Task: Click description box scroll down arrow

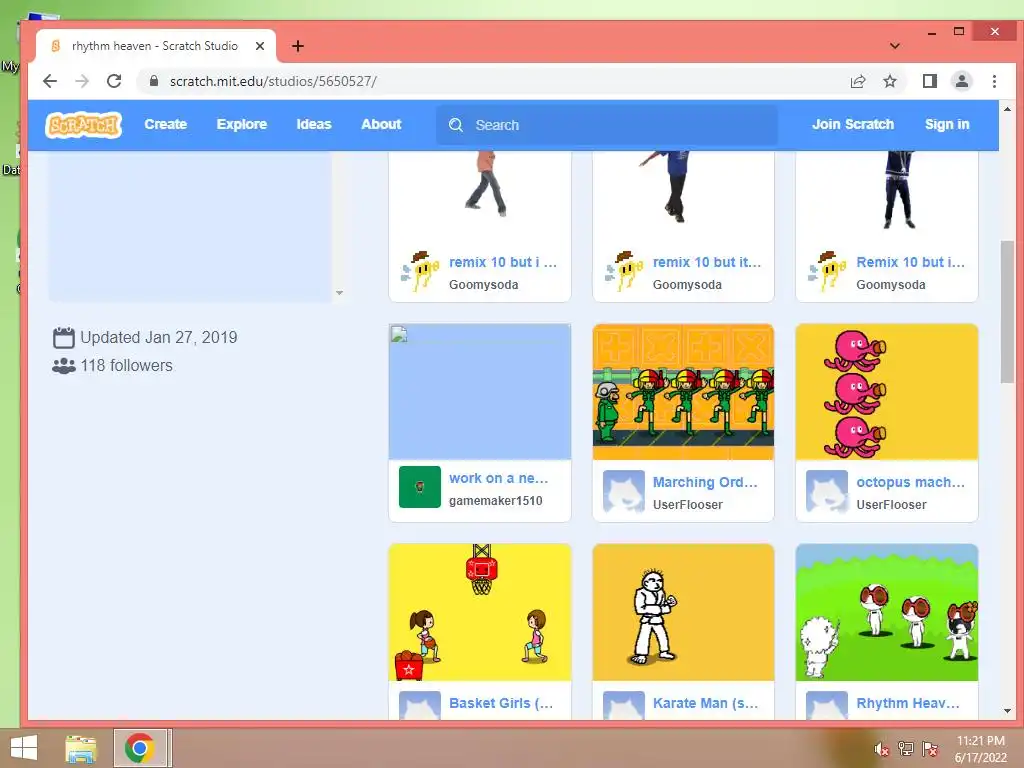Action: tap(339, 293)
